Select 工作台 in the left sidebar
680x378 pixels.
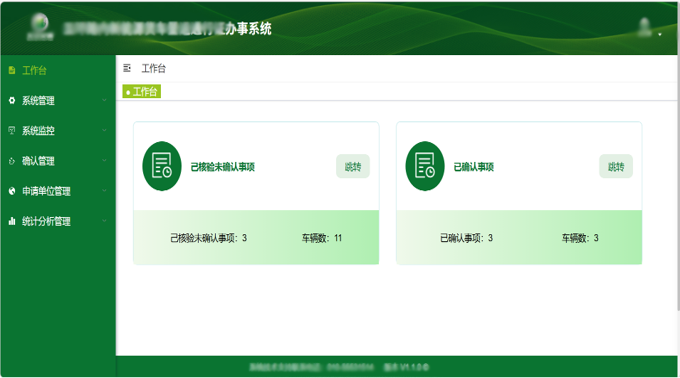[34, 70]
